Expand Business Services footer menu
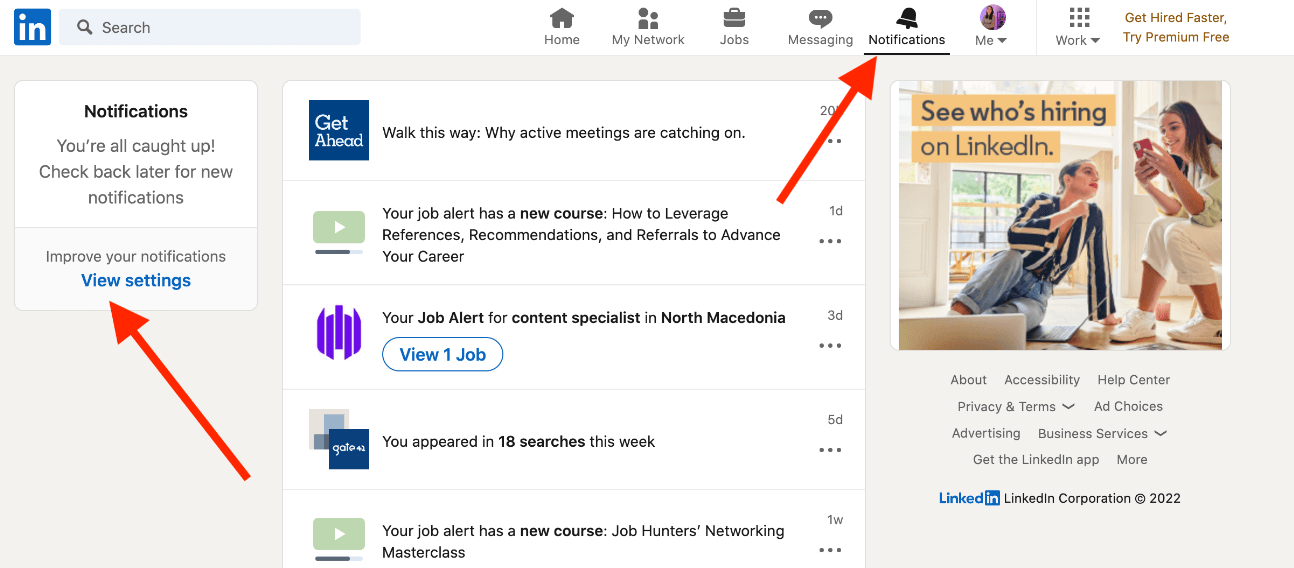 click(1103, 433)
